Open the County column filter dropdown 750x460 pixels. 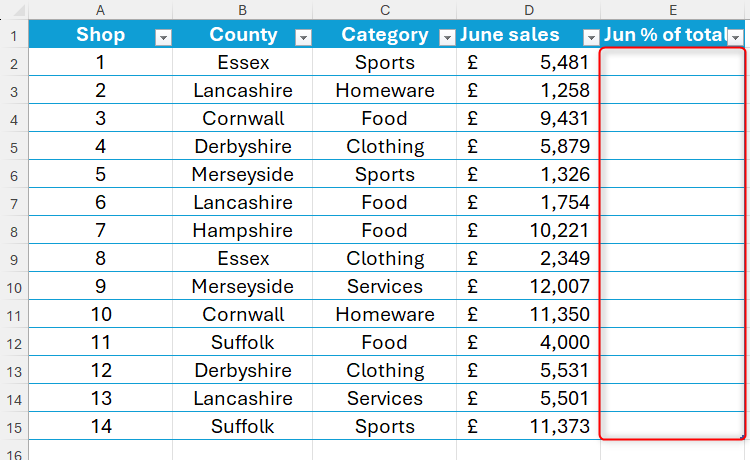(x=303, y=37)
